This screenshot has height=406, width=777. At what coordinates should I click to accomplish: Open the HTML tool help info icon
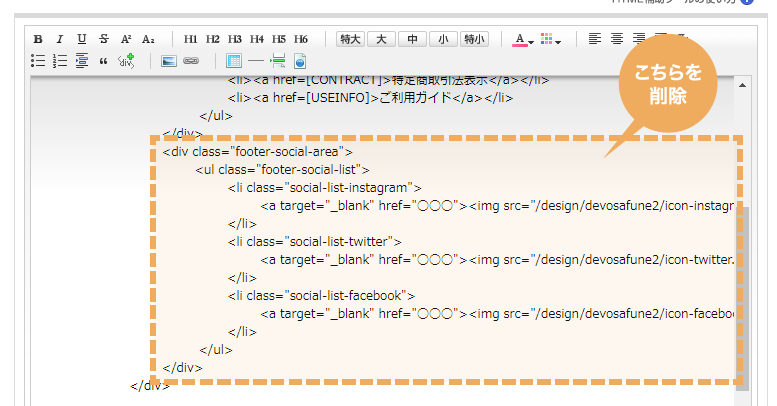pos(747,1)
